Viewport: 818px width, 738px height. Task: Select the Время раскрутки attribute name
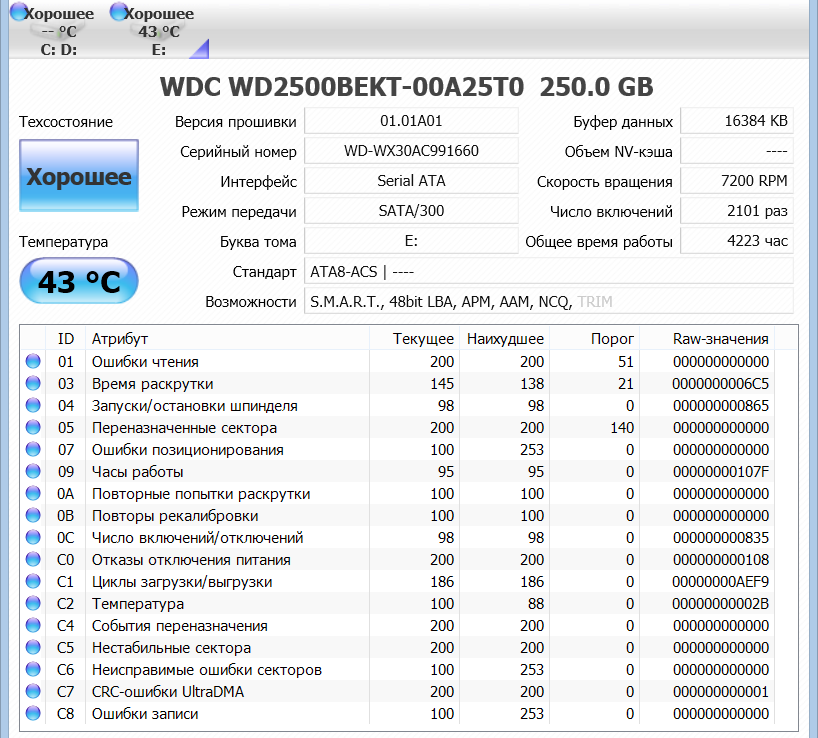(x=152, y=384)
